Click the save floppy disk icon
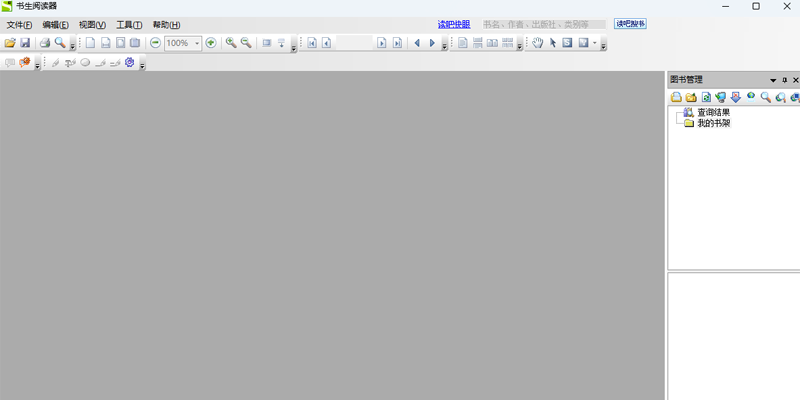The height and width of the screenshot is (400, 800). click(x=25, y=43)
